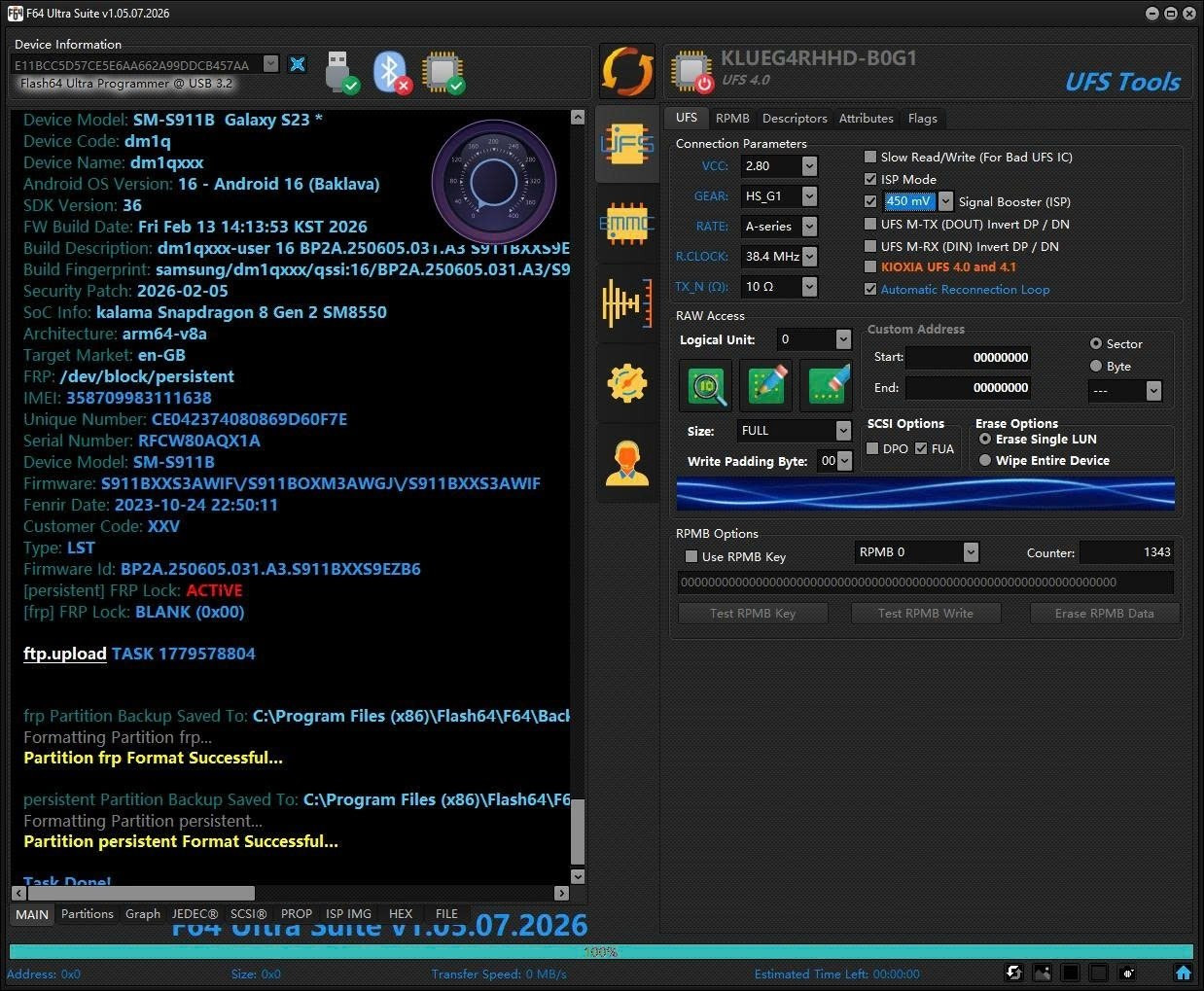Click the camera screenshot icon in status bar
1204x991 pixels.
[x=1128, y=973]
